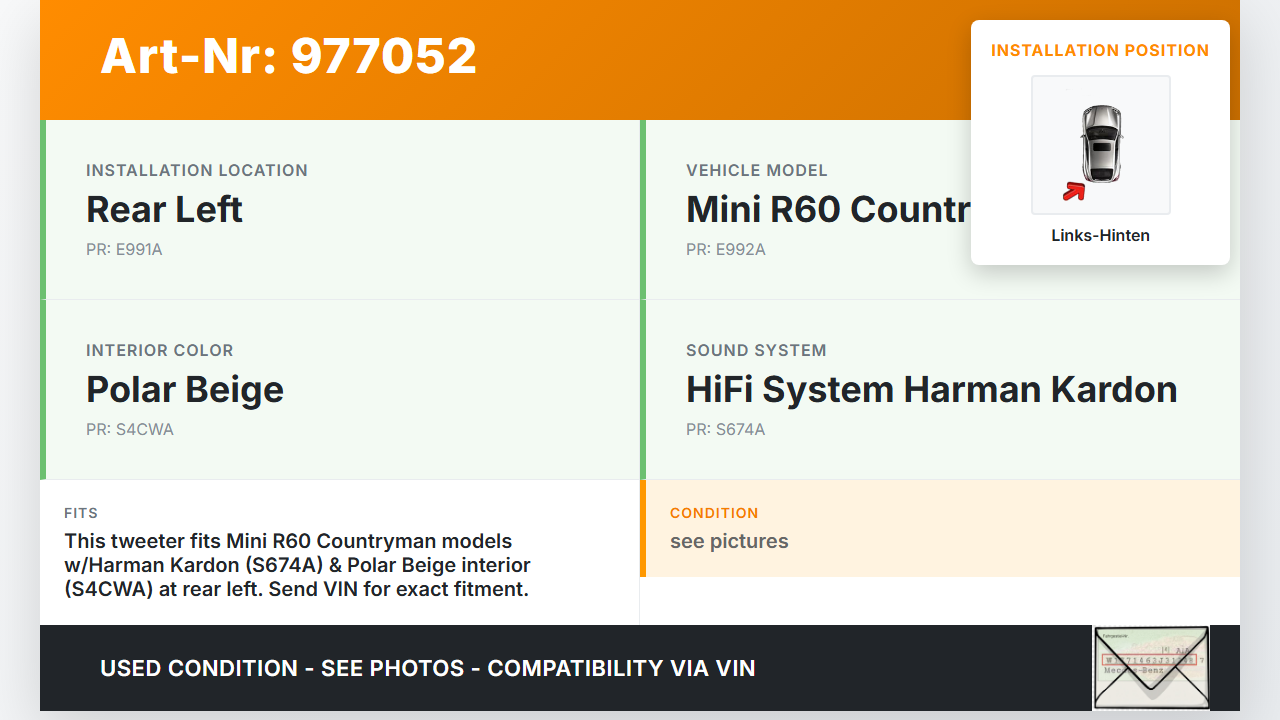Click the PR: E992A code
The width and height of the screenshot is (1280, 720).
click(x=726, y=250)
